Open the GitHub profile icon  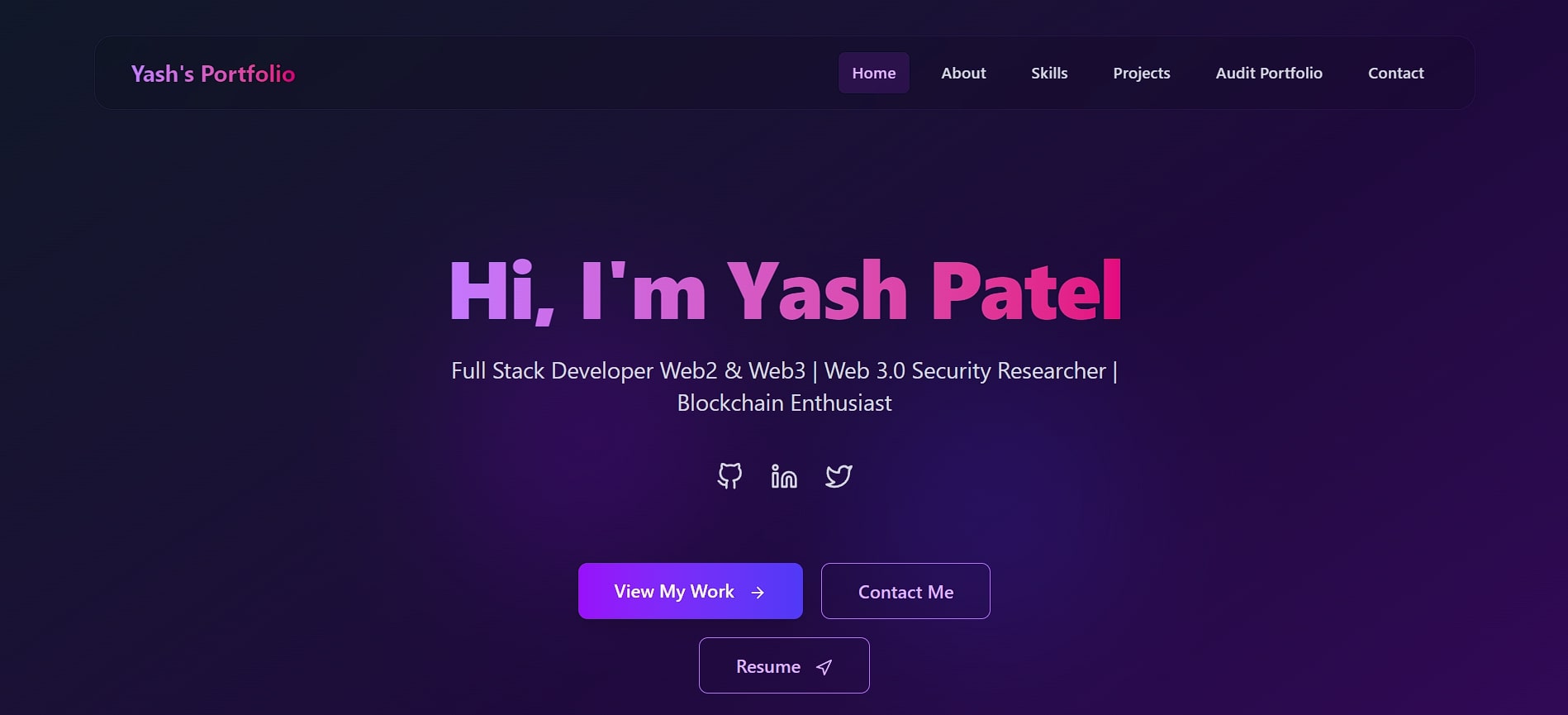(729, 476)
